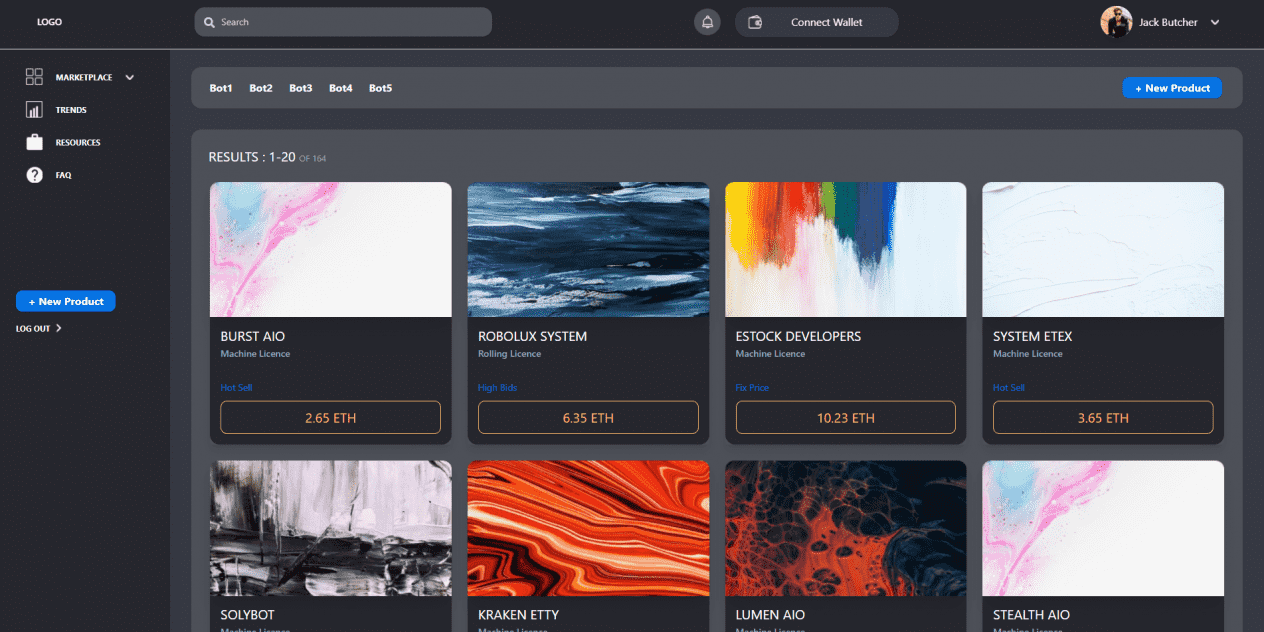Screen dimensions: 1264x632
Task: Click New Product button in top bar
Action: click(x=1172, y=88)
